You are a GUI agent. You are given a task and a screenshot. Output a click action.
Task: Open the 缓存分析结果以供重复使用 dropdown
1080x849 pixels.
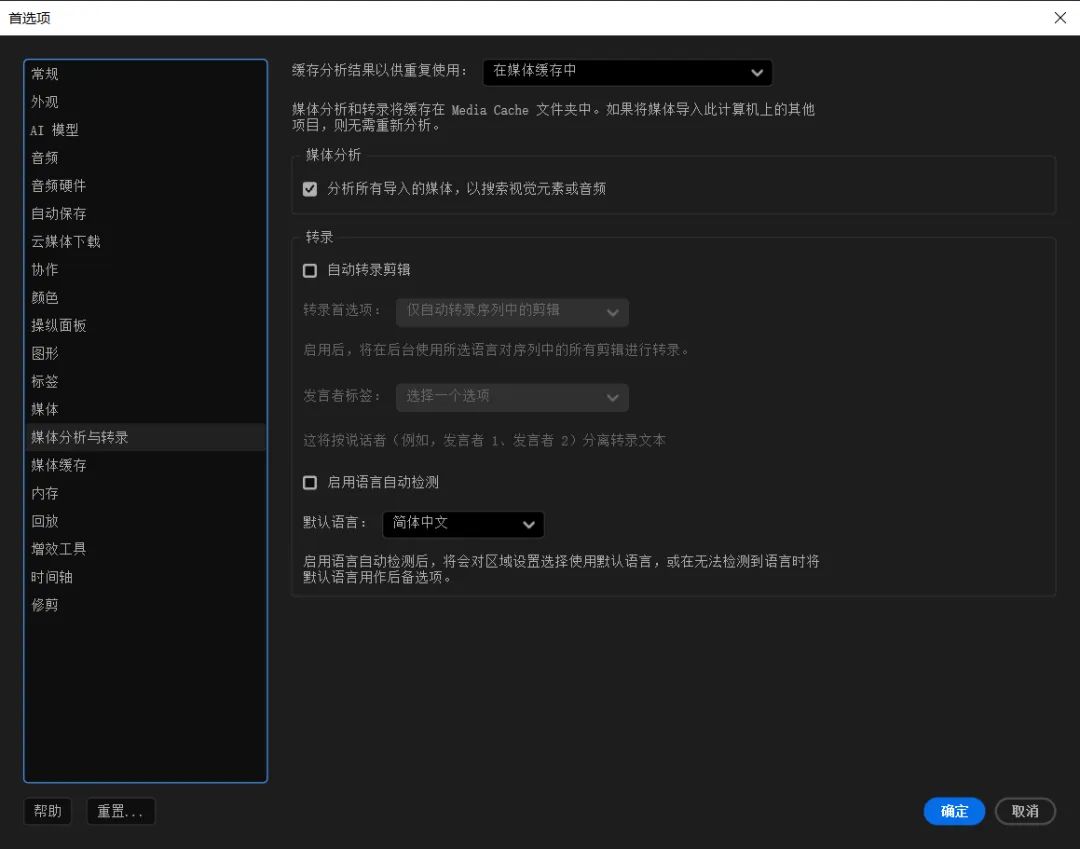(627, 72)
